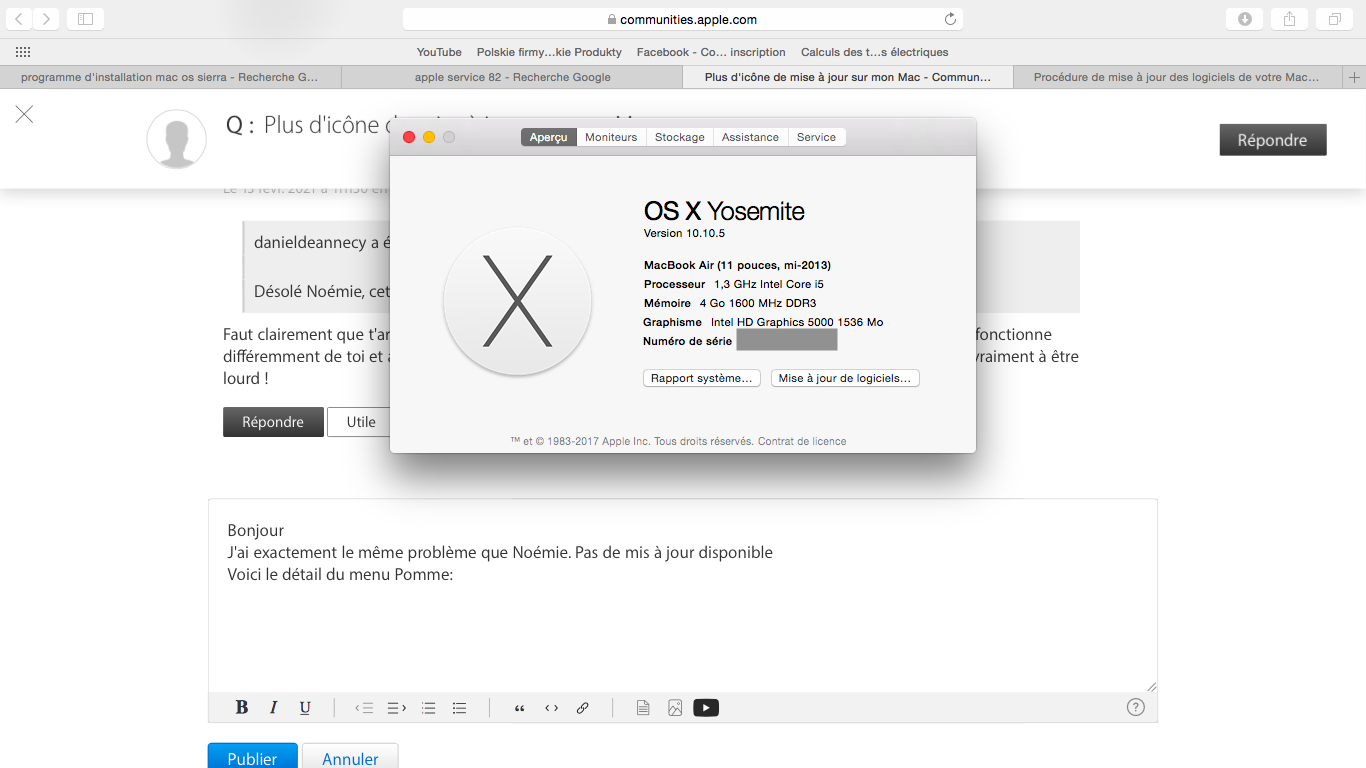The height and width of the screenshot is (768, 1366).
Task: Click the OS X Yosemite logo
Action: coord(517,301)
